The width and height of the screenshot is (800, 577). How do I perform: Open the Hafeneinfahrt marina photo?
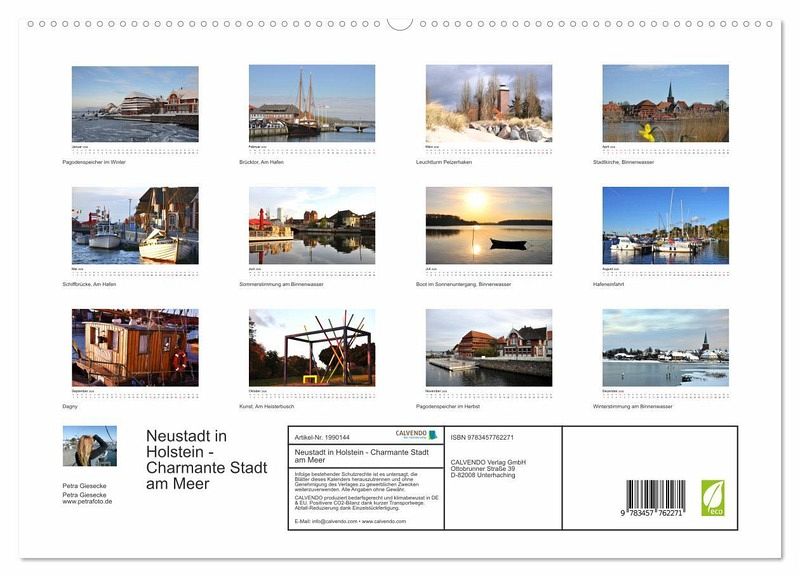click(665, 225)
